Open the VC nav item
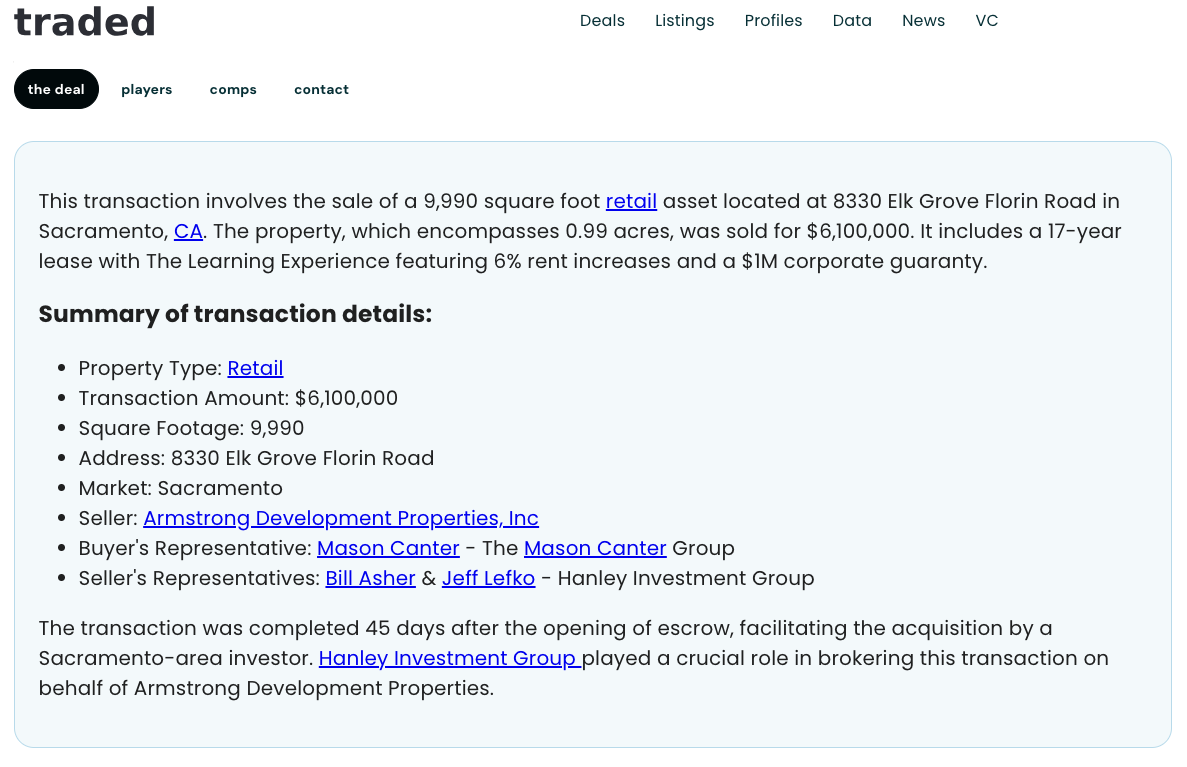The image size is (1187, 767). tap(986, 20)
